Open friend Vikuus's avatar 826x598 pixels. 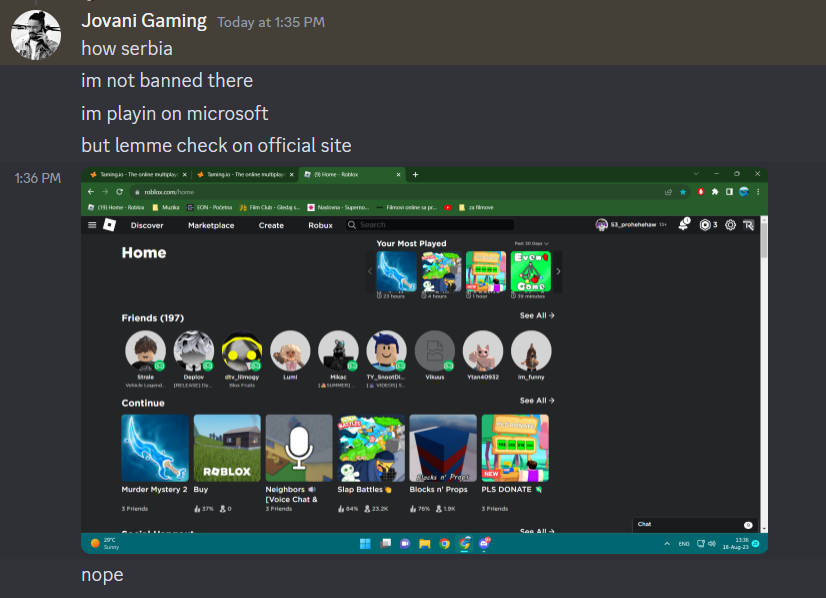[435, 351]
